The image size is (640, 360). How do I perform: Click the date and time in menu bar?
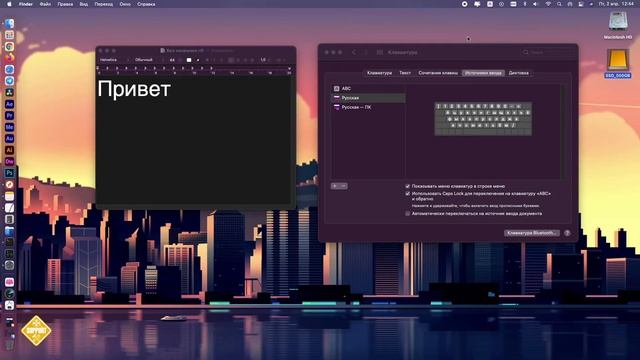(616, 4)
